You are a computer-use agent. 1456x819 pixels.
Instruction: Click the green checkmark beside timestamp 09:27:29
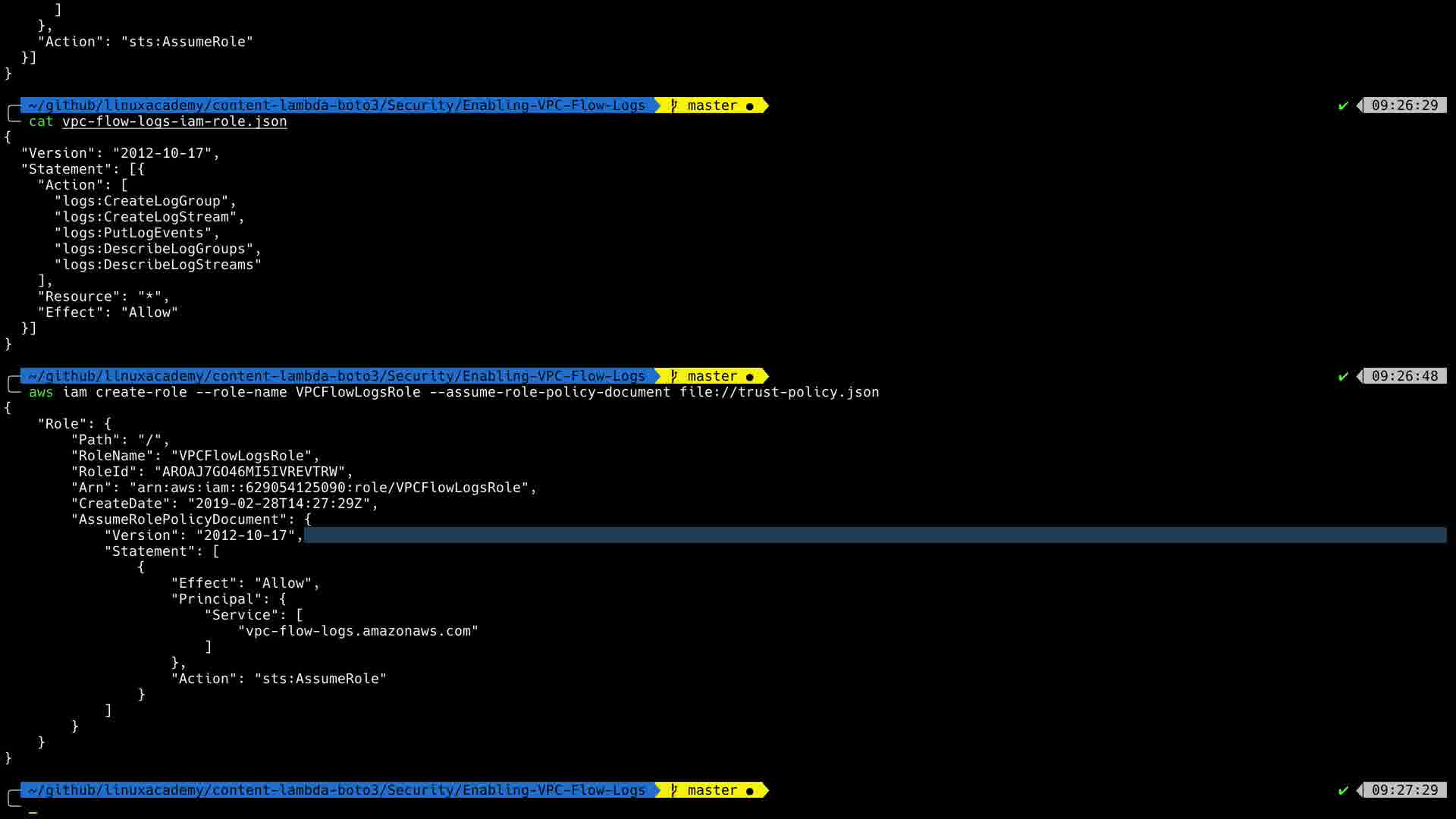pyautogui.click(x=1343, y=790)
